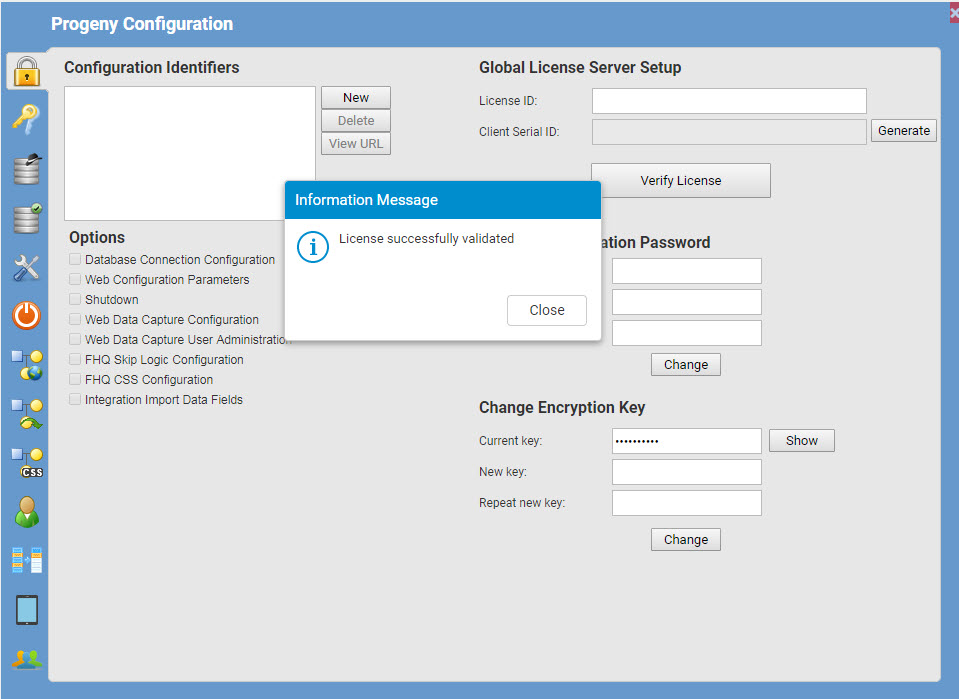Click the database icon with green checkmark

coord(27,217)
